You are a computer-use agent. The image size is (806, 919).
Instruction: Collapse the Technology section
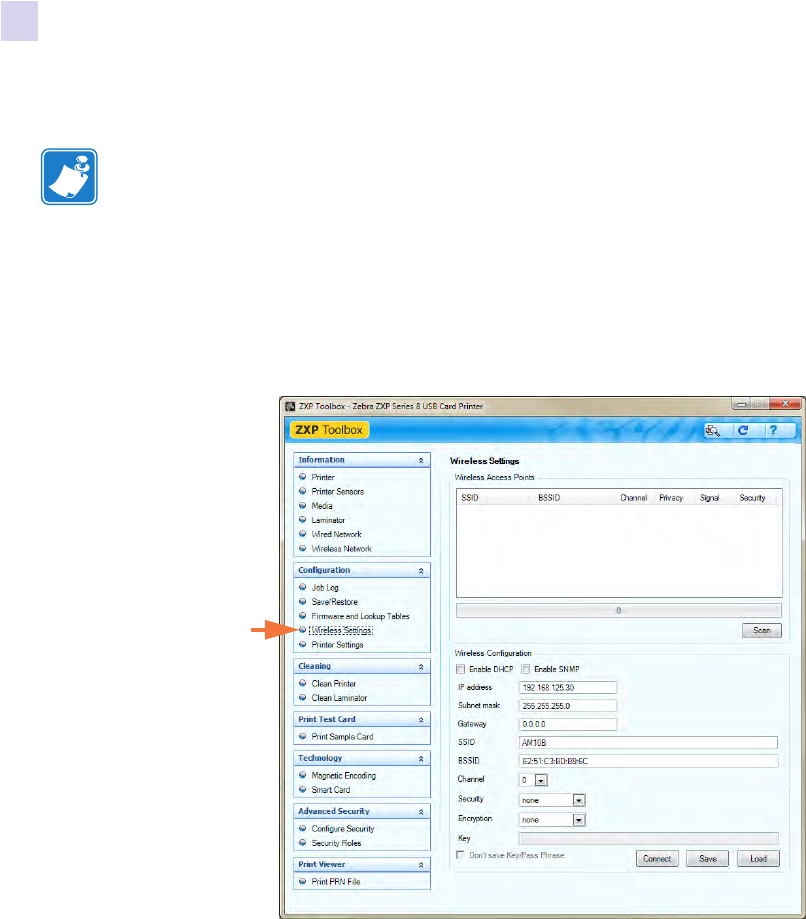(421, 759)
